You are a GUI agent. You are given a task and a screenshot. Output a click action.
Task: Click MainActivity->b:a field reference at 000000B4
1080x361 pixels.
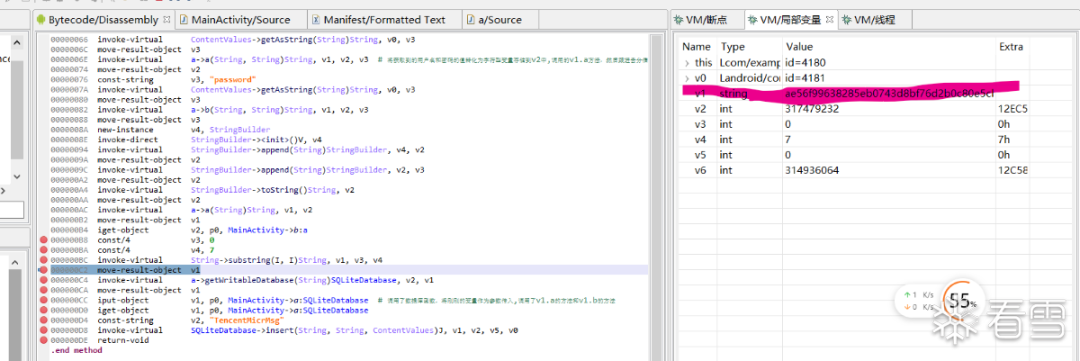(267, 230)
